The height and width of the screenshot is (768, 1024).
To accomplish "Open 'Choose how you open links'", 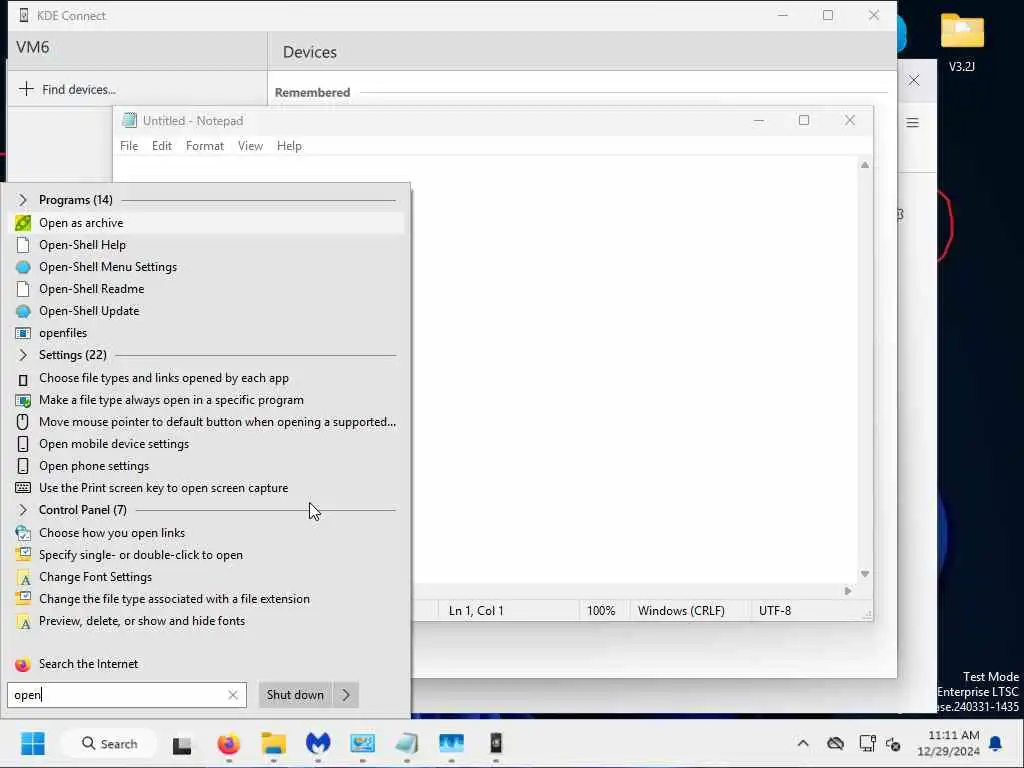I will 208,533.
